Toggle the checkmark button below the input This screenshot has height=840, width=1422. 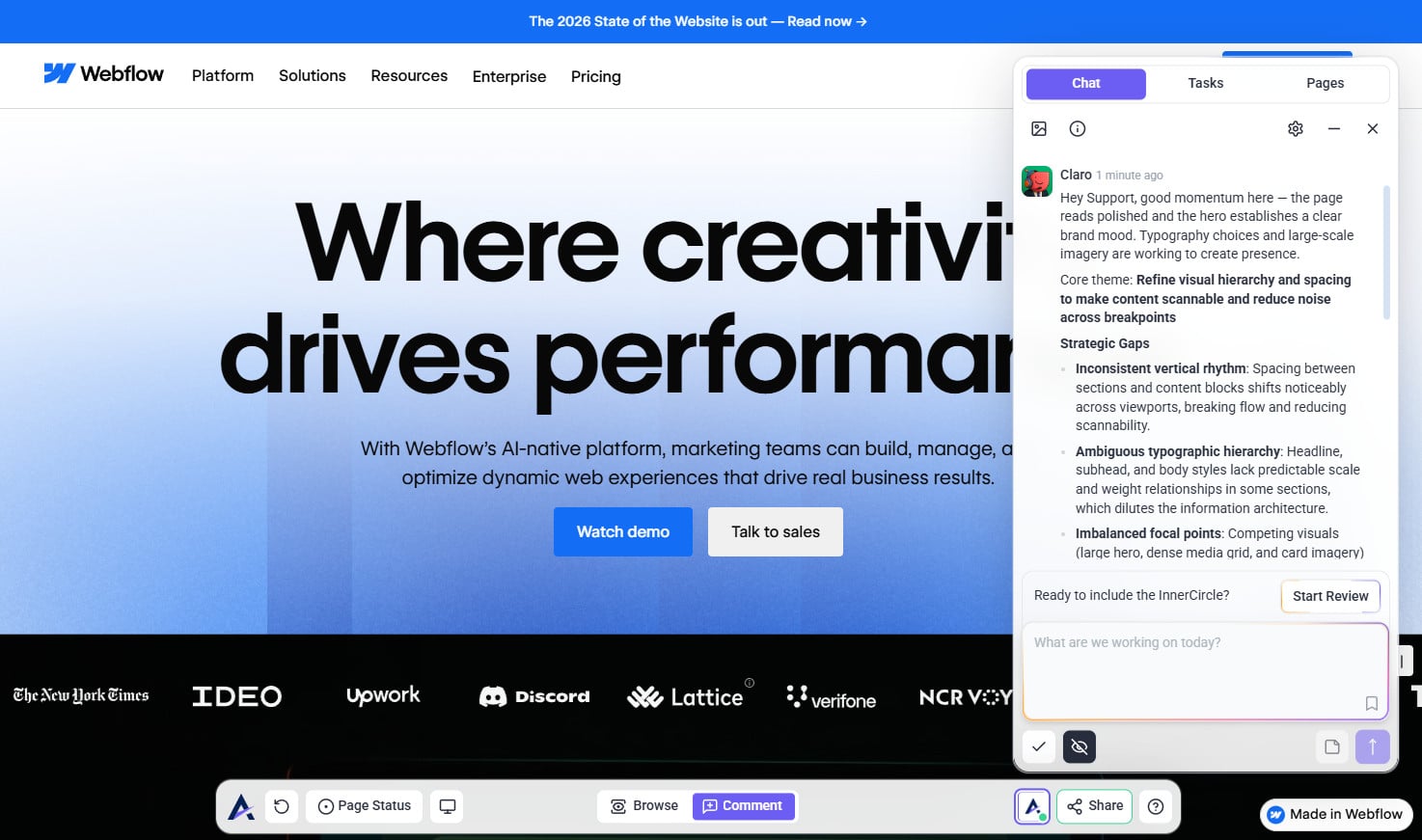coord(1039,746)
